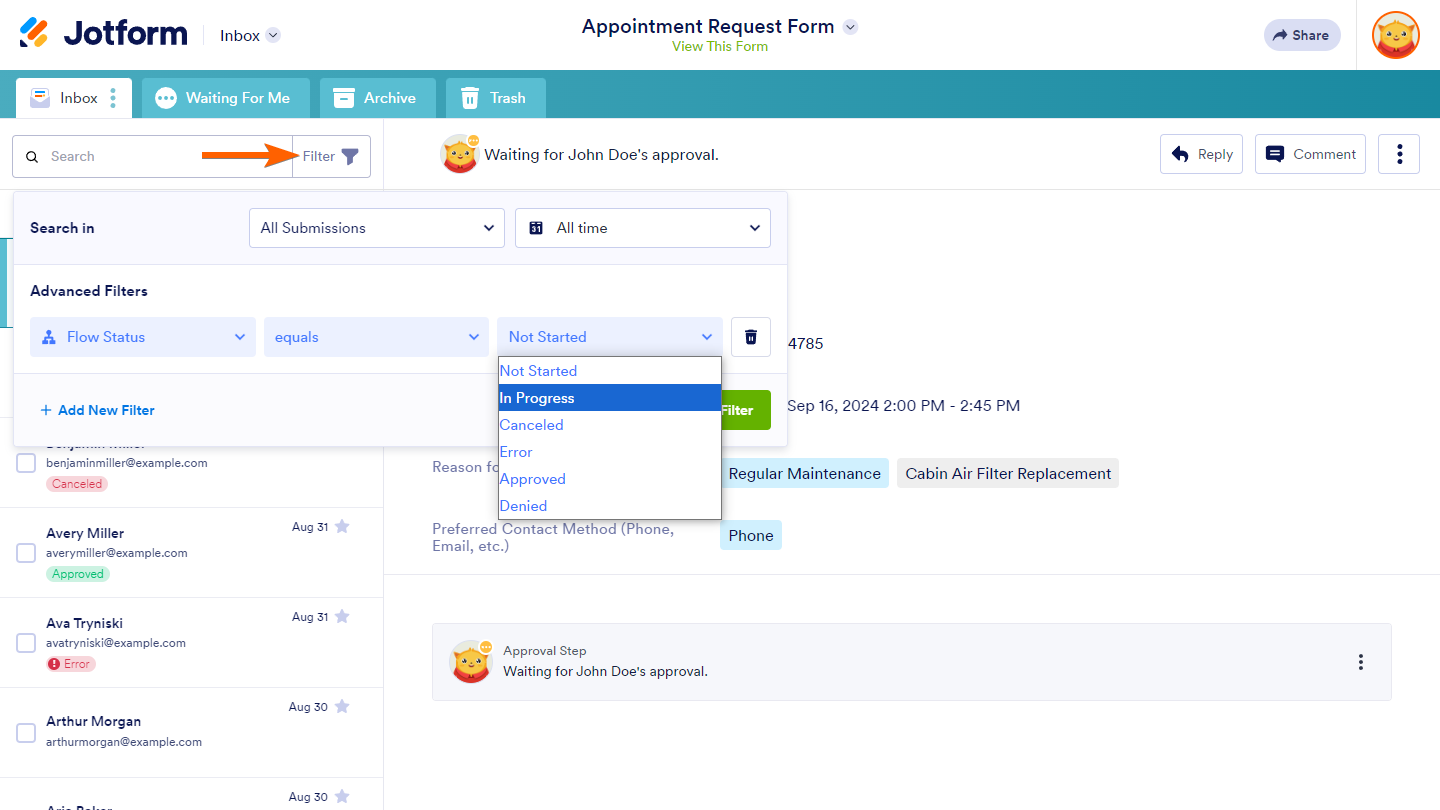Tick the Arthur Morgan submission checkbox

pos(26,733)
